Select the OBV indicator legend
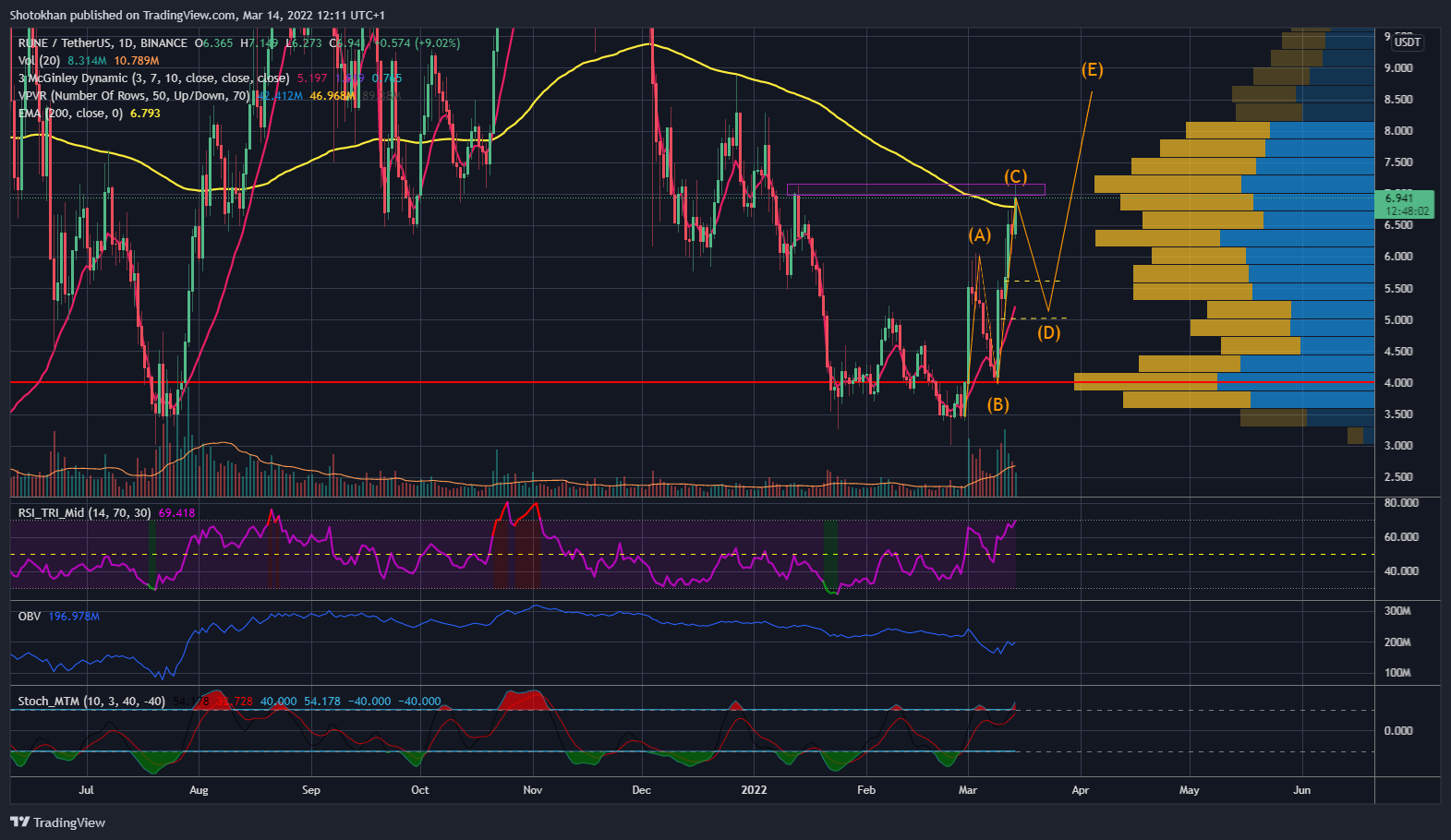Image resolution: width=1451 pixels, height=840 pixels. (x=30, y=617)
